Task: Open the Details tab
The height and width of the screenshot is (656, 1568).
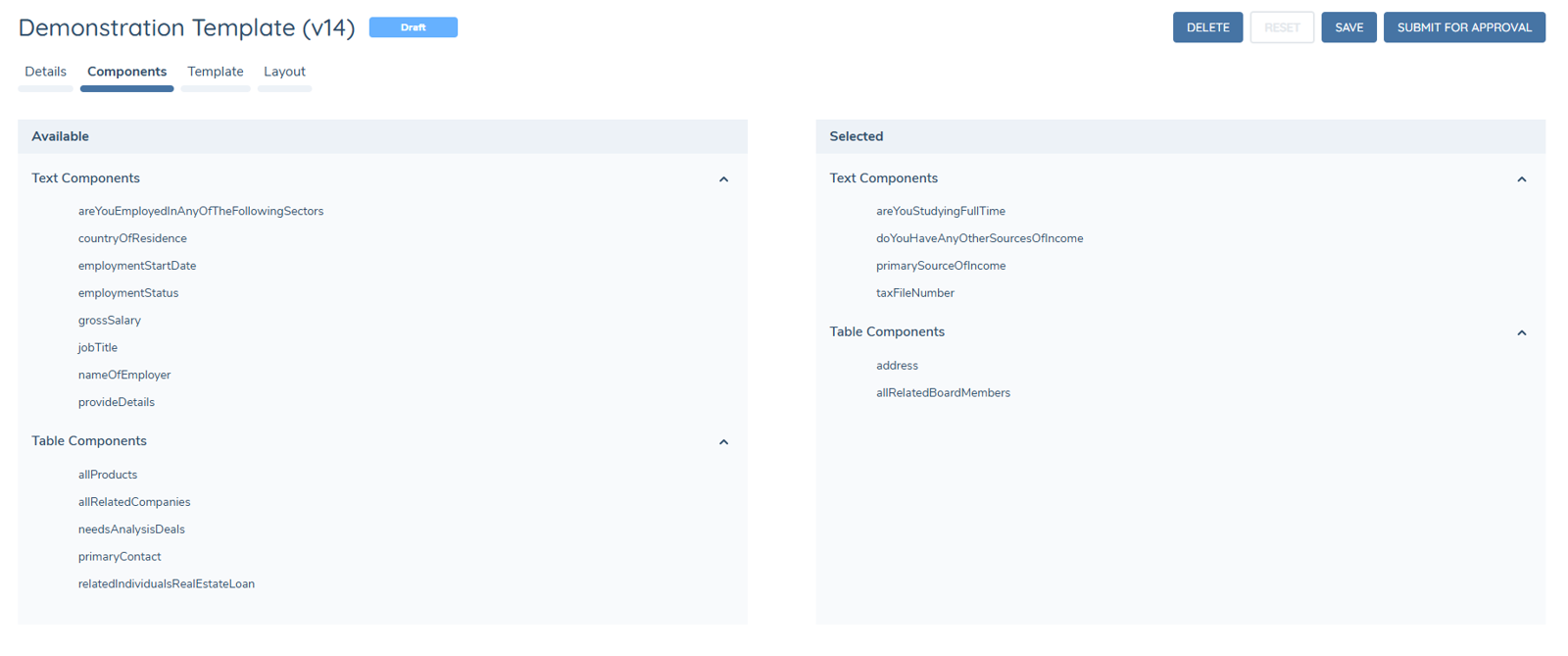Action: coord(45,72)
